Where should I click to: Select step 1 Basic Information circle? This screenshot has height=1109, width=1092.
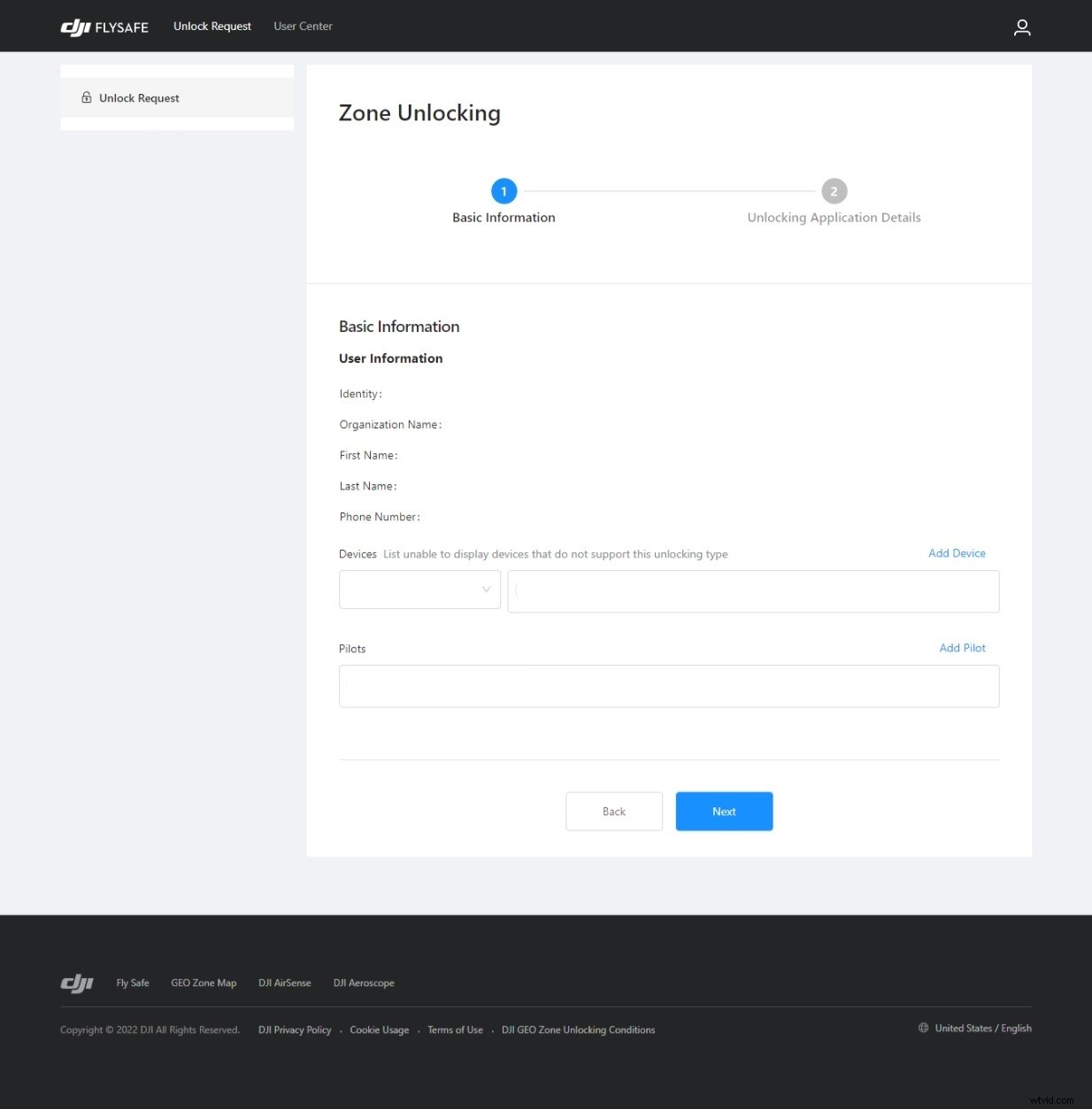pos(504,190)
